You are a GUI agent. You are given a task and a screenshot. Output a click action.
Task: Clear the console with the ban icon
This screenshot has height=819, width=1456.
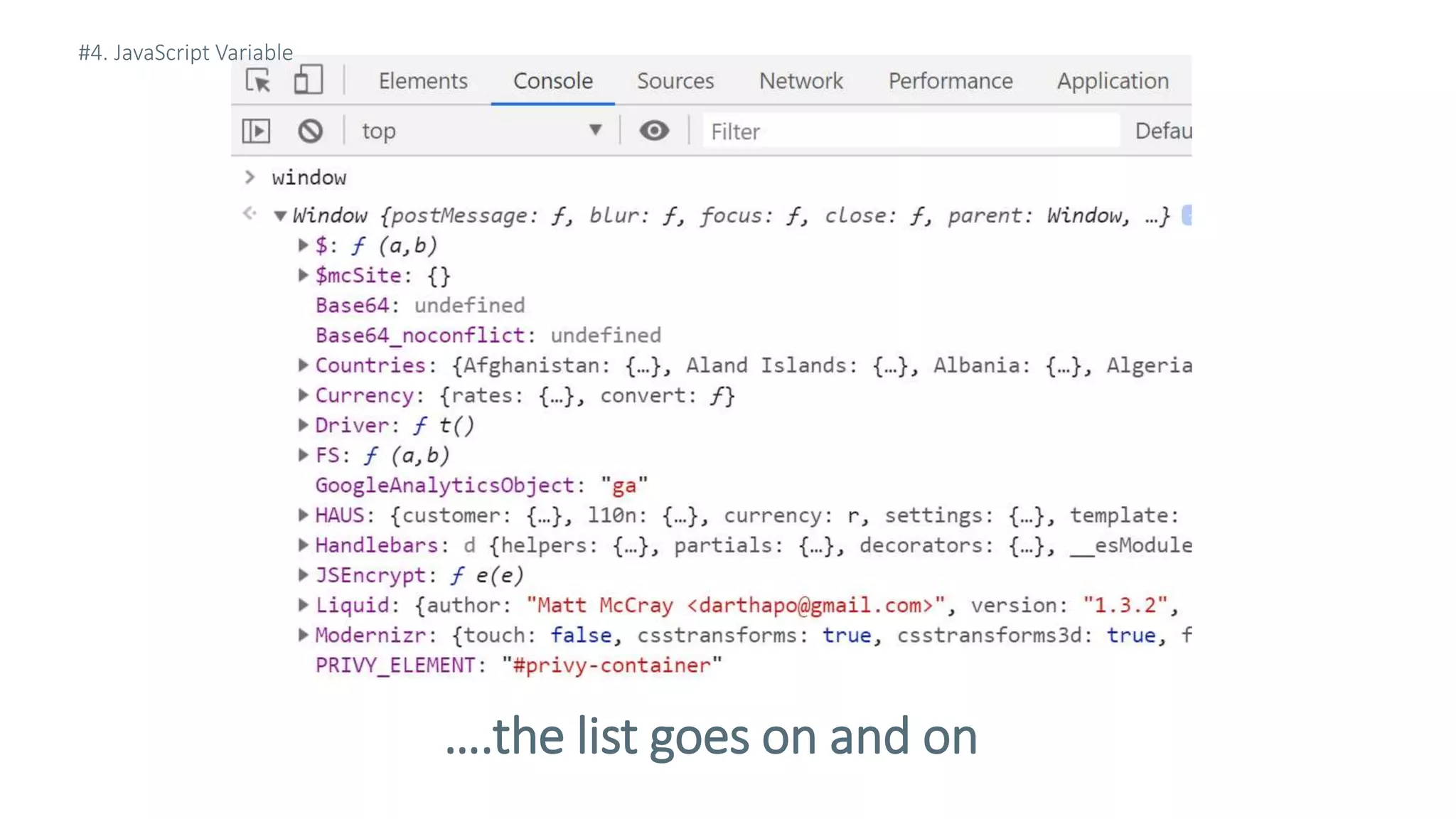(x=310, y=131)
